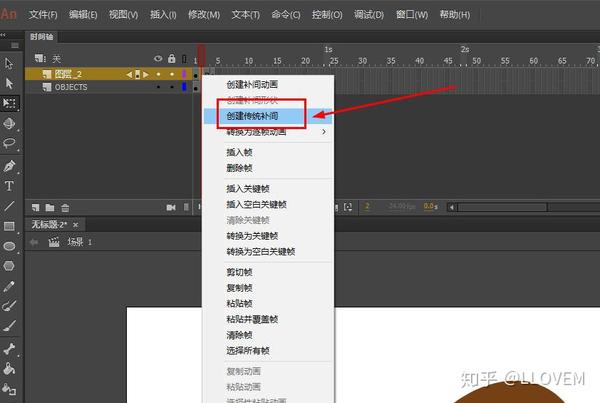Click the scene clapperboard icon
600x403 pixels.
pyautogui.click(x=54, y=242)
